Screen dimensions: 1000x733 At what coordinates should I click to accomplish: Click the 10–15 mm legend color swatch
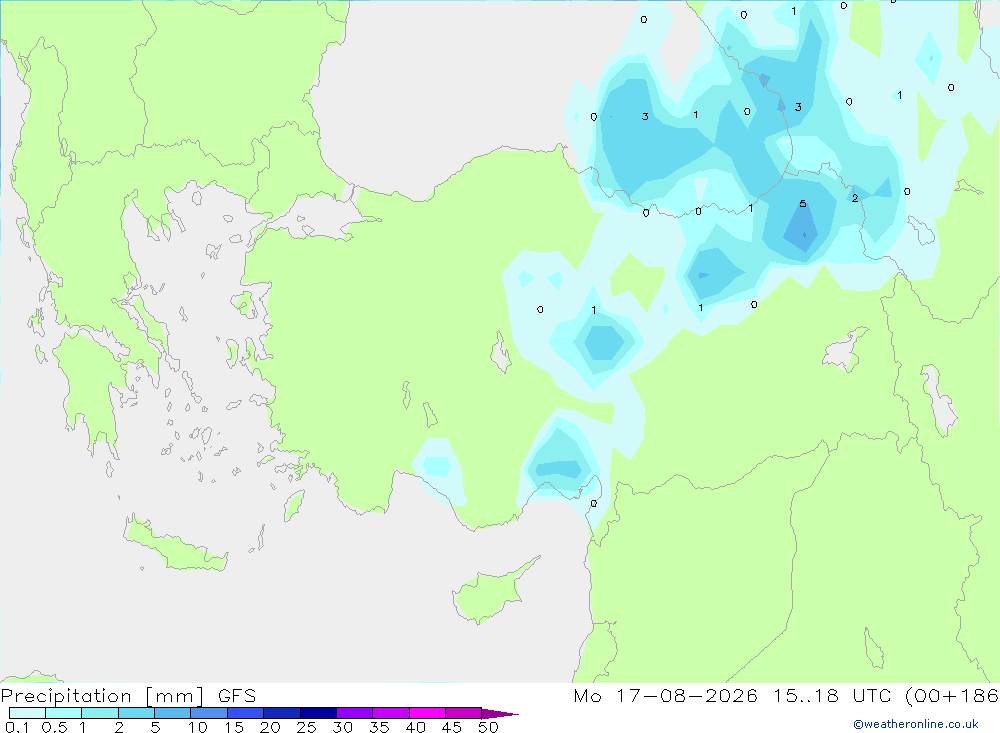209,713
